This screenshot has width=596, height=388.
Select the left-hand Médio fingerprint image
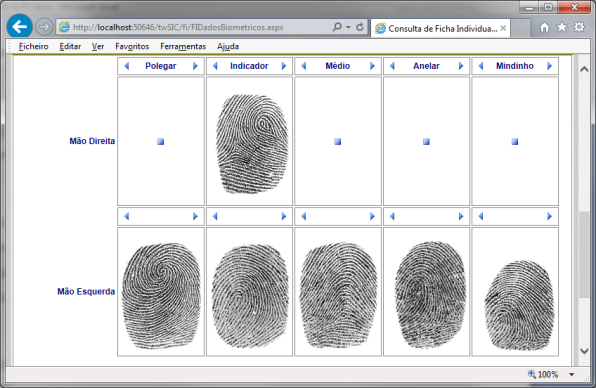coord(338,295)
